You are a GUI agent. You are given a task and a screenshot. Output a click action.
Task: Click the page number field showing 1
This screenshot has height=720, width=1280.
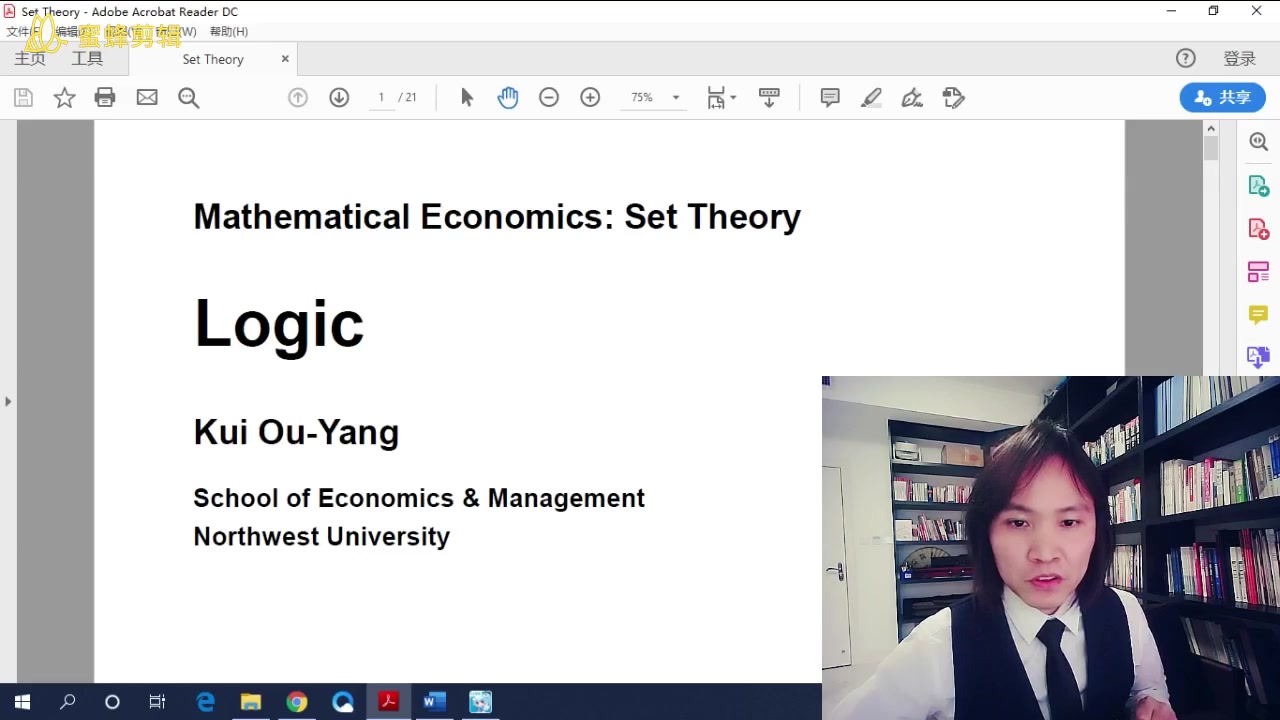[381, 97]
